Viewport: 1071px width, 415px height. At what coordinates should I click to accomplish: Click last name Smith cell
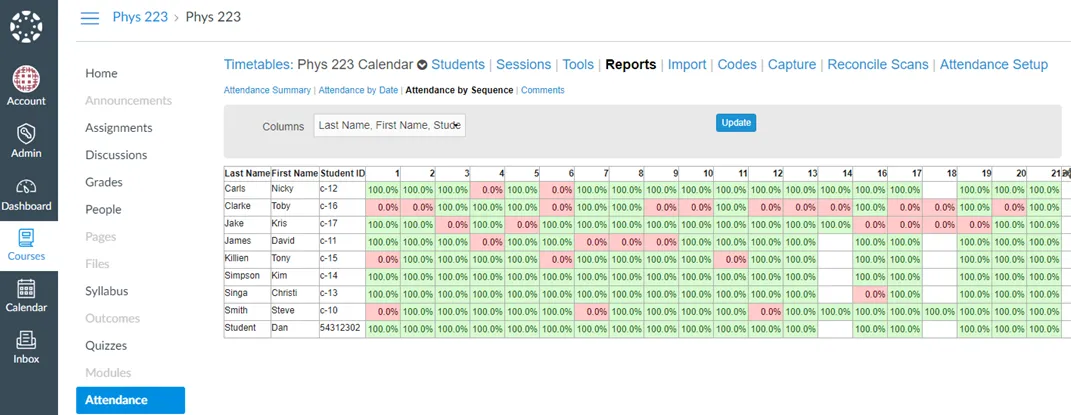coord(247,311)
